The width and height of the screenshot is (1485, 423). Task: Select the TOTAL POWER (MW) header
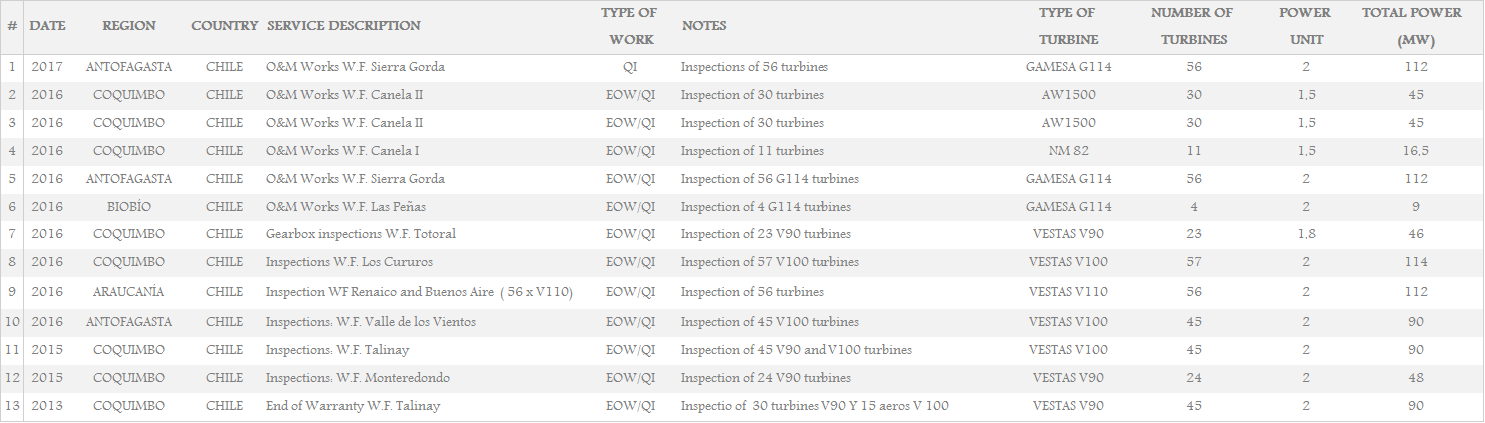click(x=1412, y=27)
